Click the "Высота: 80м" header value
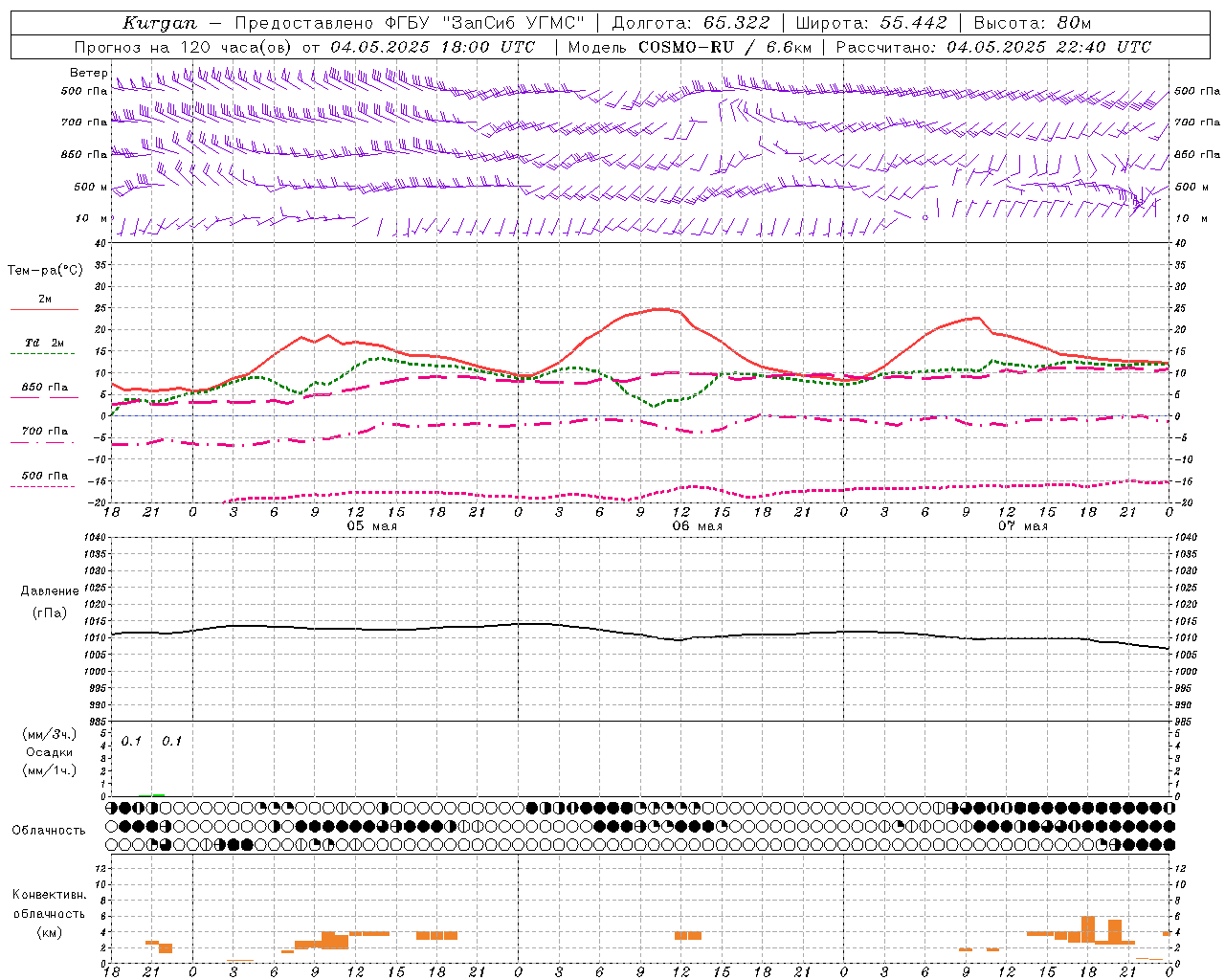Screen dimensions: 1225x980 pyautogui.click(x=1033, y=23)
